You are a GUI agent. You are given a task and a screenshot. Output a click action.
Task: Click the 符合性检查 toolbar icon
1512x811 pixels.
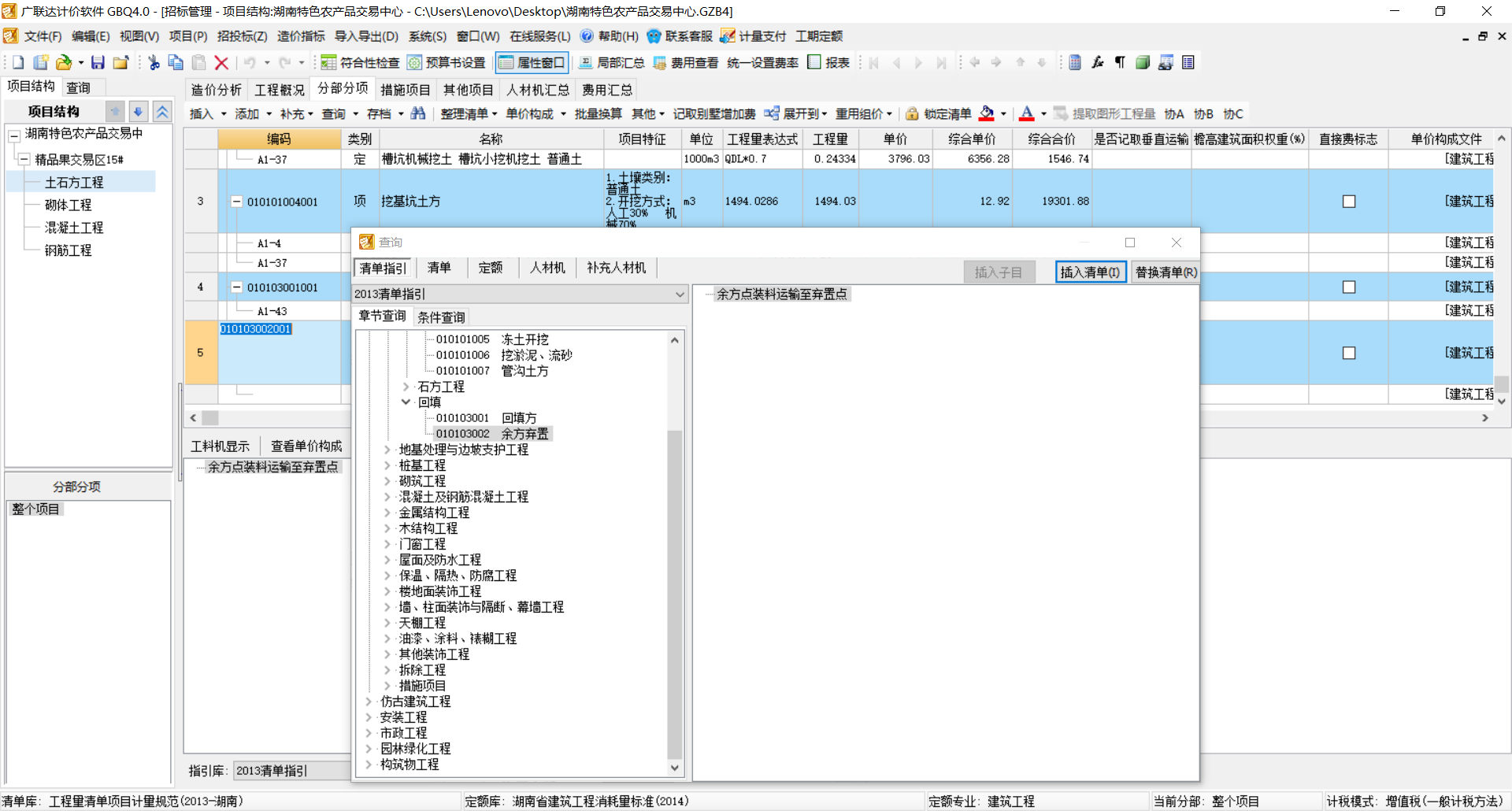click(x=328, y=63)
